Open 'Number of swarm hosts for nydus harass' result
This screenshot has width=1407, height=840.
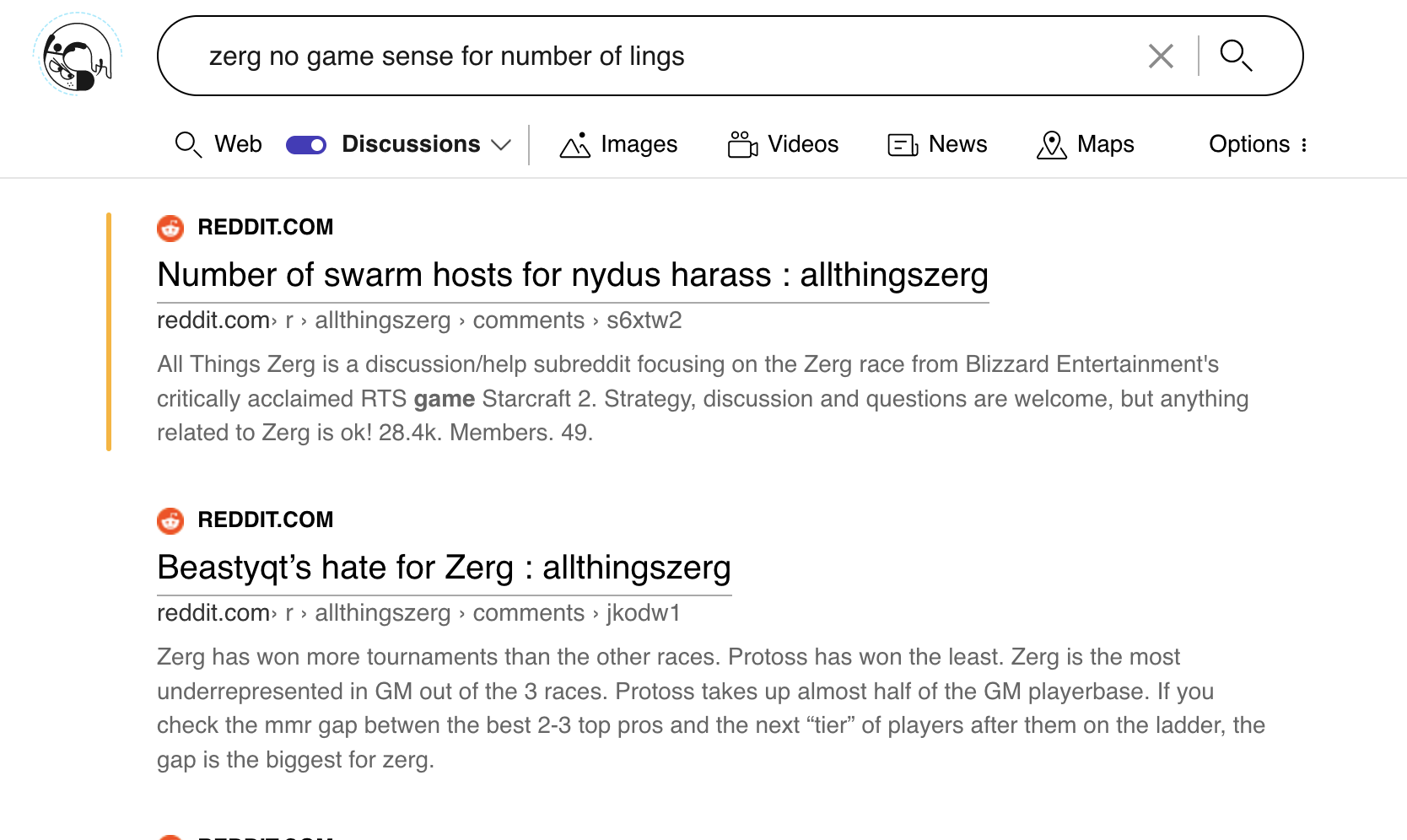coord(572,276)
